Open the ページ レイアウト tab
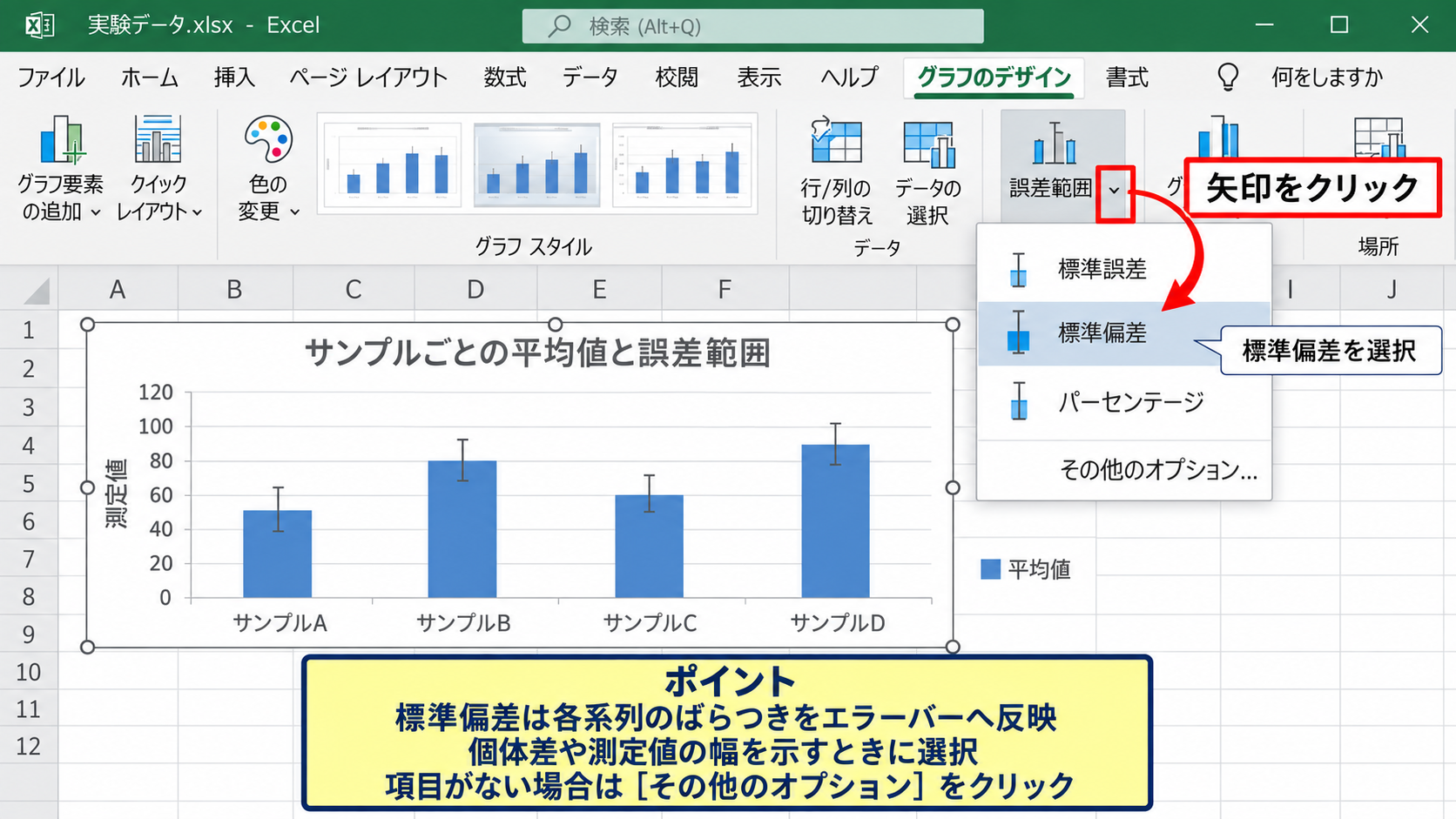Image resolution: width=1456 pixels, height=819 pixels. point(368,77)
